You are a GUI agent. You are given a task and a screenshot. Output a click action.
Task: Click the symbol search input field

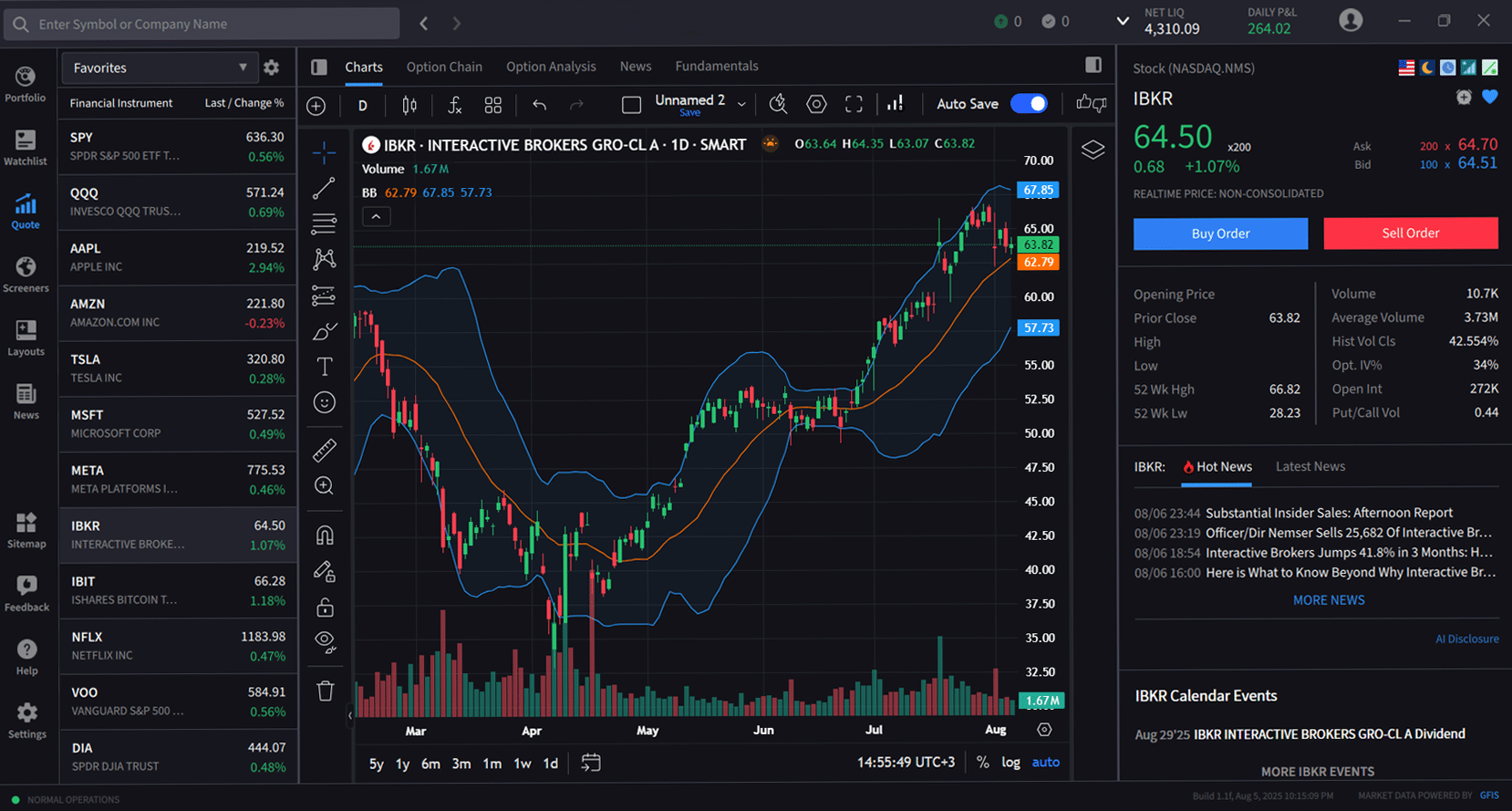tap(202, 24)
